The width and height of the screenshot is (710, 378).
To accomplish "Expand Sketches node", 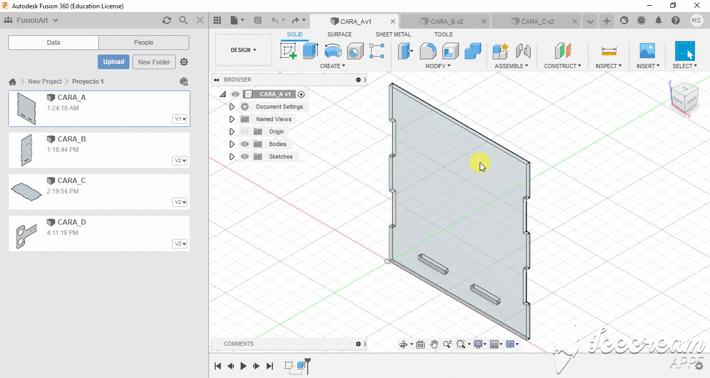I will click(x=232, y=157).
